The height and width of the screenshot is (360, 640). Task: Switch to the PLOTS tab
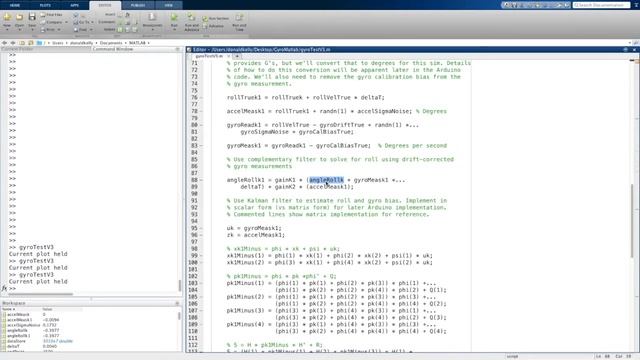pyautogui.click(x=45, y=5)
